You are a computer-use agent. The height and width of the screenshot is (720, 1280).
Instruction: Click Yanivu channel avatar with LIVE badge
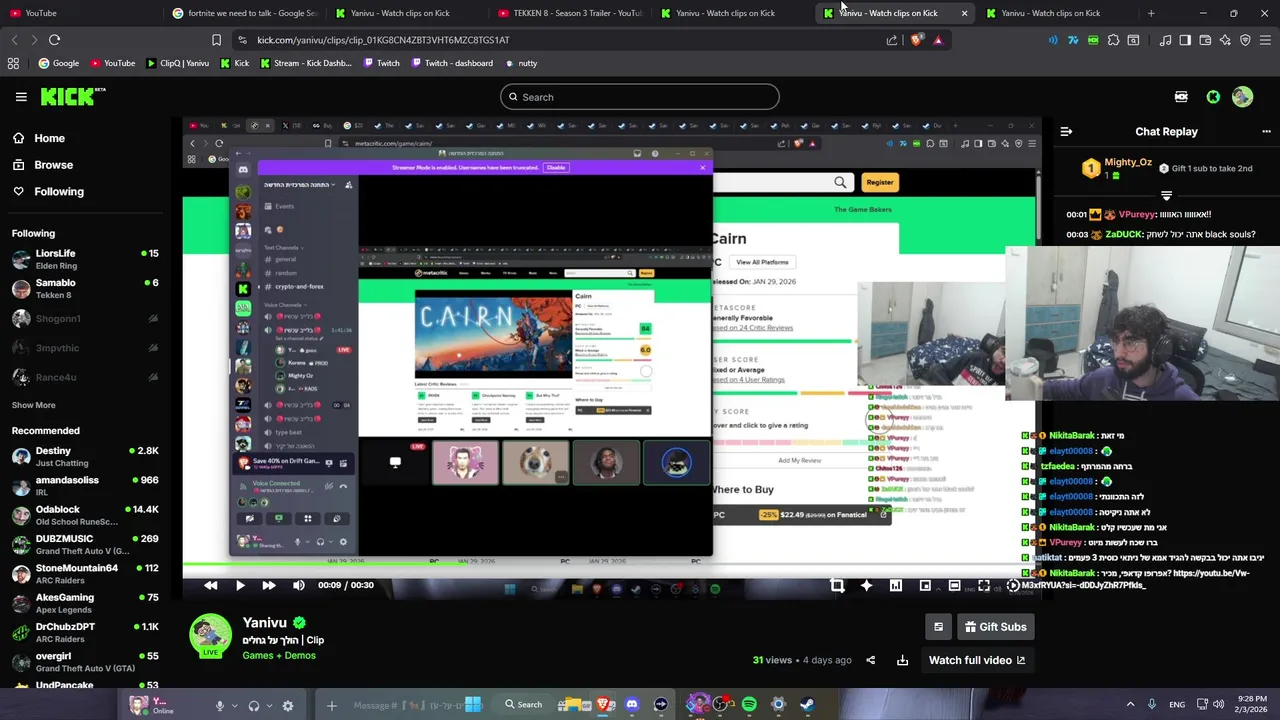click(x=210, y=637)
